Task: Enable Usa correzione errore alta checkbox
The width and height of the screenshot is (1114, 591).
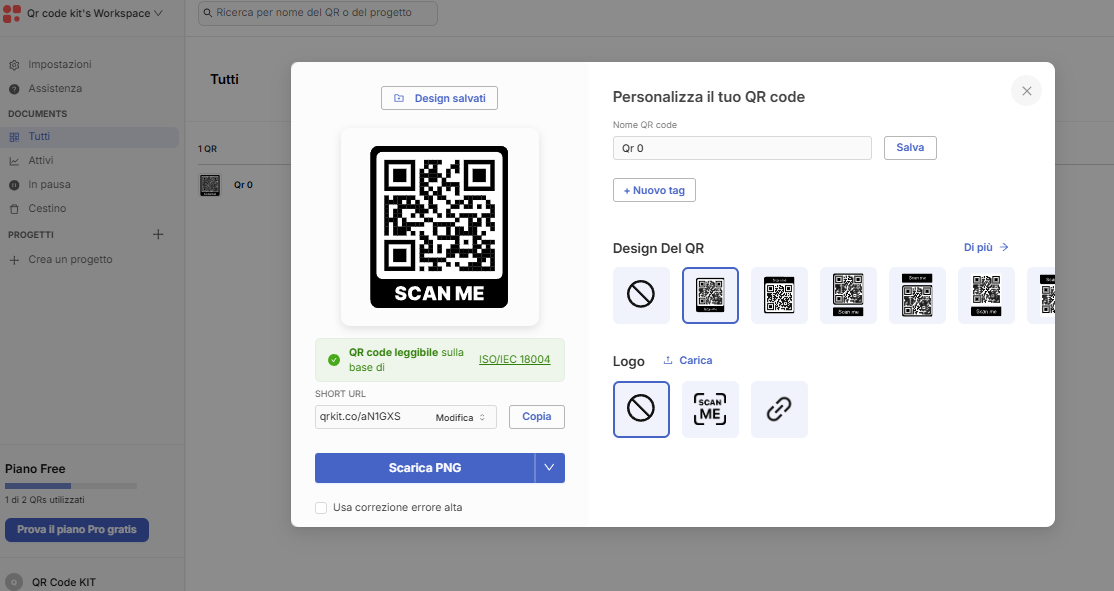Action: click(x=321, y=507)
